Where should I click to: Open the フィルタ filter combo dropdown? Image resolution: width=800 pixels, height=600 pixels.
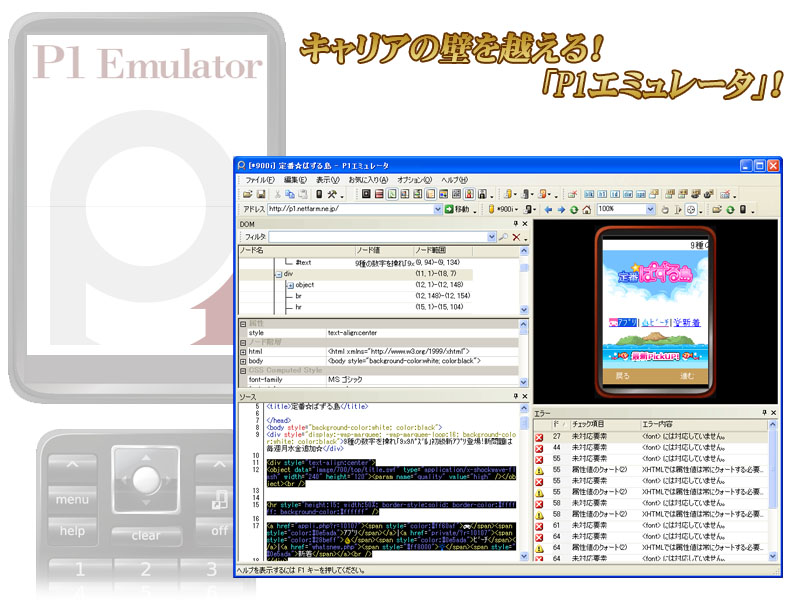(491, 237)
